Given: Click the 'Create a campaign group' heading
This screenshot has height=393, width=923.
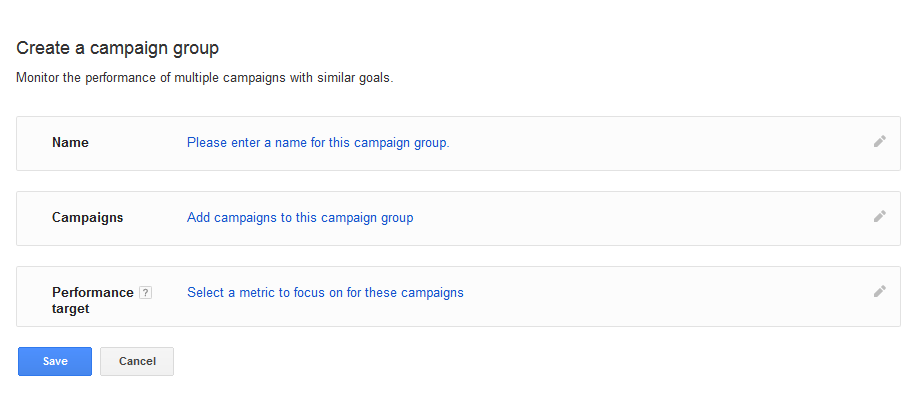Looking at the screenshot, I should click(x=117, y=48).
